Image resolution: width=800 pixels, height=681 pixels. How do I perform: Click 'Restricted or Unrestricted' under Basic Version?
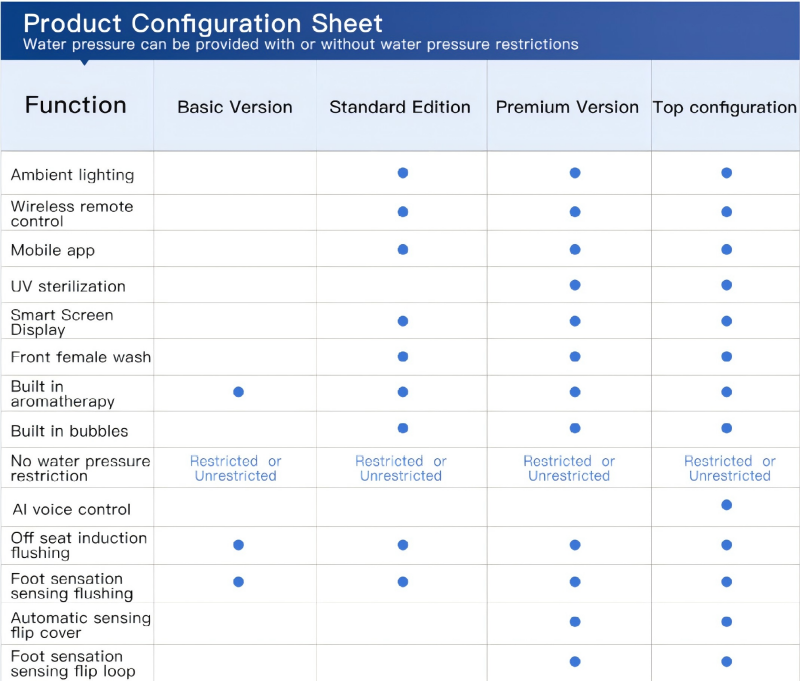[x=236, y=468]
